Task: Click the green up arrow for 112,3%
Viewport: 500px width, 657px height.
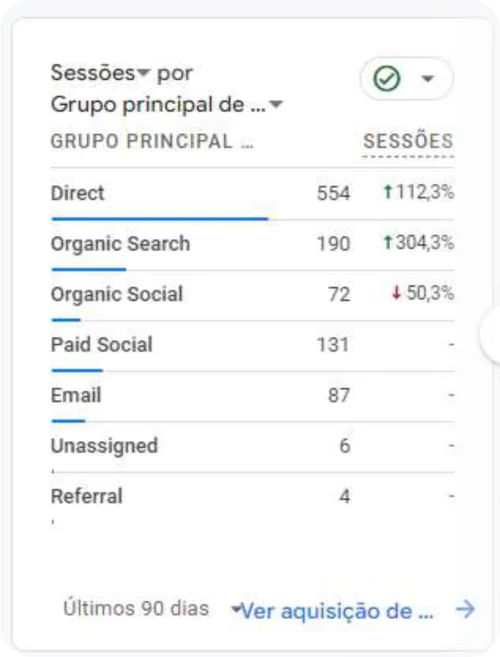Action: point(388,192)
